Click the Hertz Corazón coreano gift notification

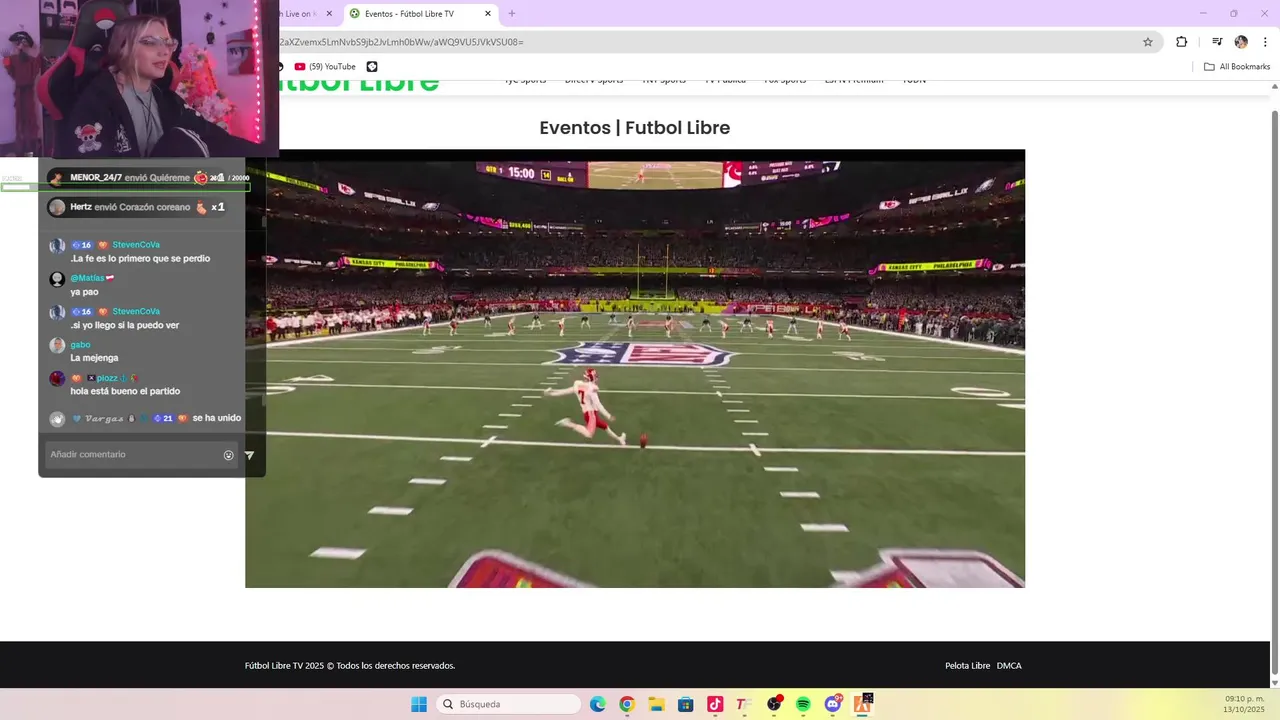point(138,207)
